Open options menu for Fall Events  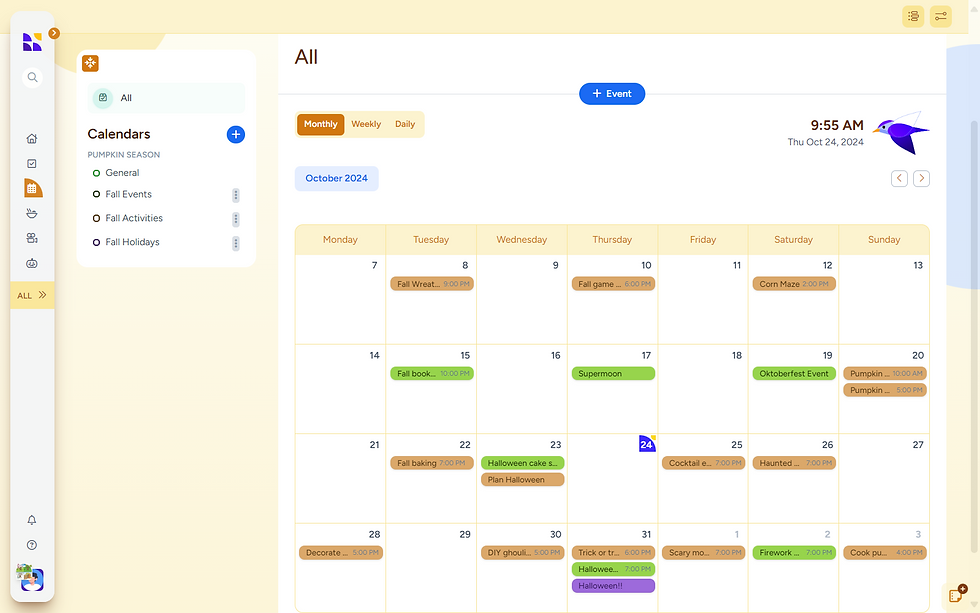tap(236, 195)
